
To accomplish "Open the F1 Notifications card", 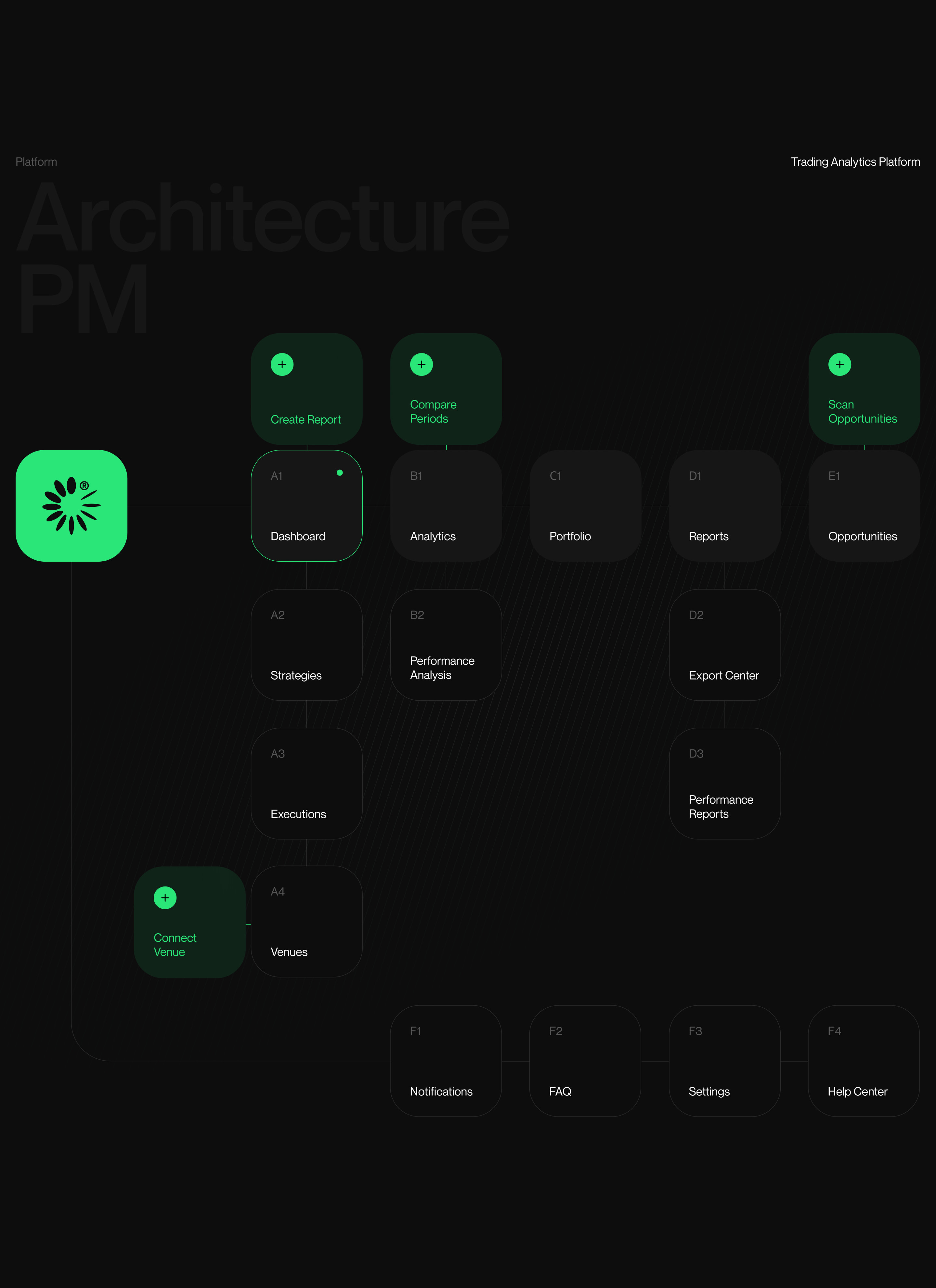I will click(446, 1061).
